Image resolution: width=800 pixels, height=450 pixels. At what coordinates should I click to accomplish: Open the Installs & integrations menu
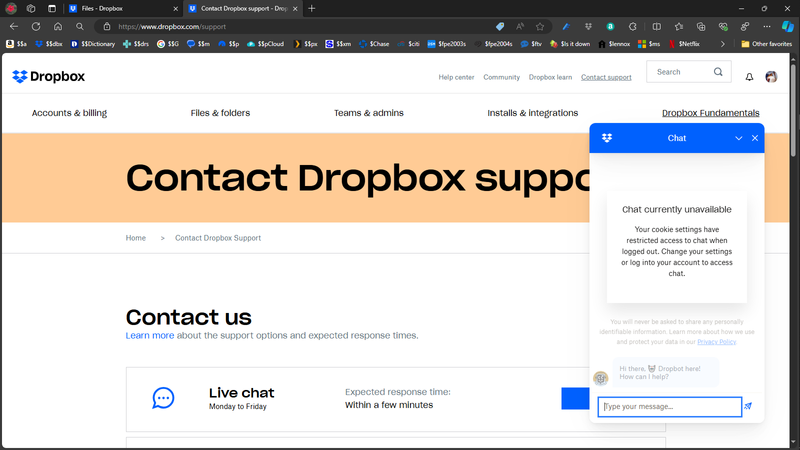coord(533,113)
